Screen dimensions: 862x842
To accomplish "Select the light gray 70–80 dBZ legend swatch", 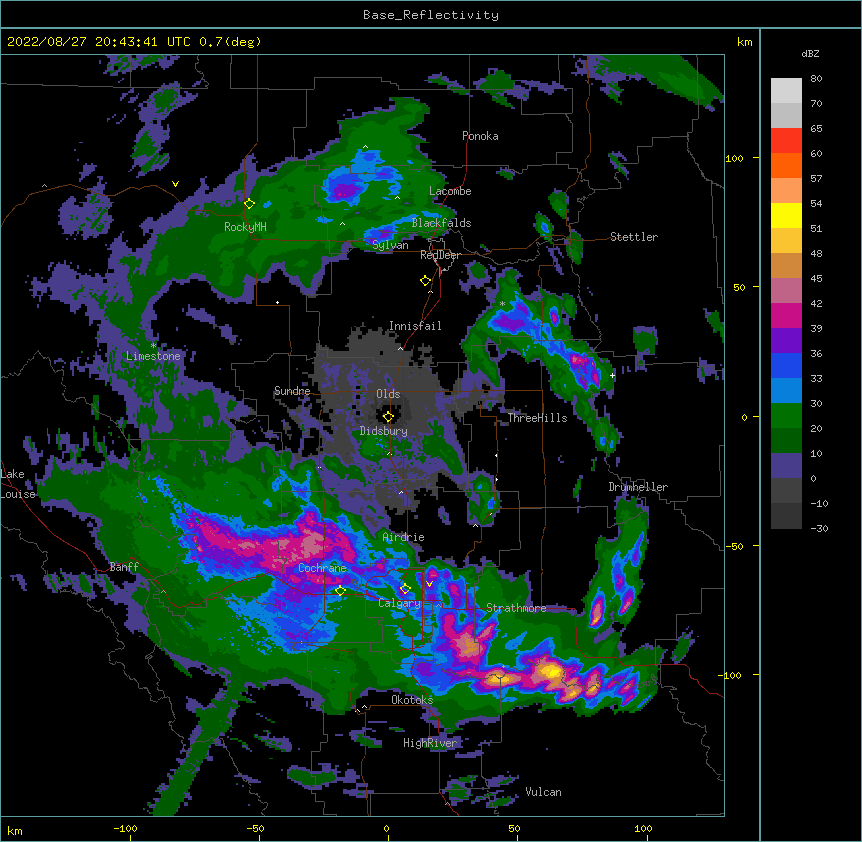I will point(786,91).
